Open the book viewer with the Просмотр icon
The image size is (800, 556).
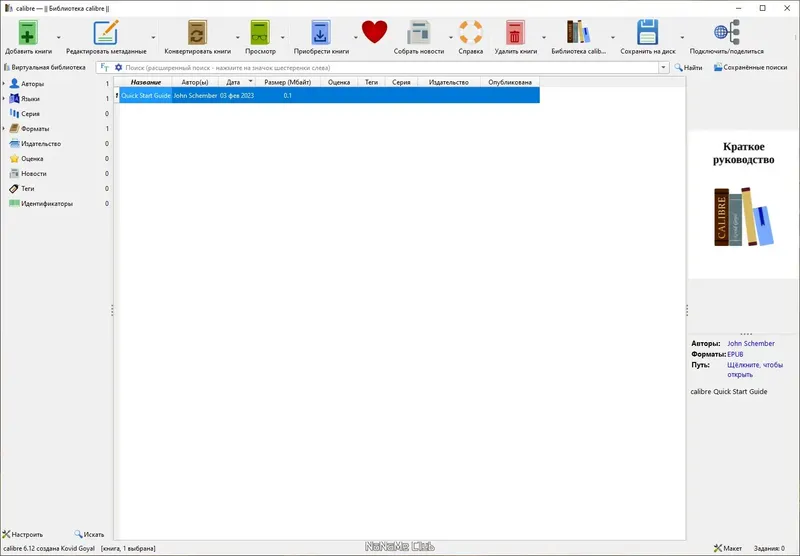click(x=260, y=33)
